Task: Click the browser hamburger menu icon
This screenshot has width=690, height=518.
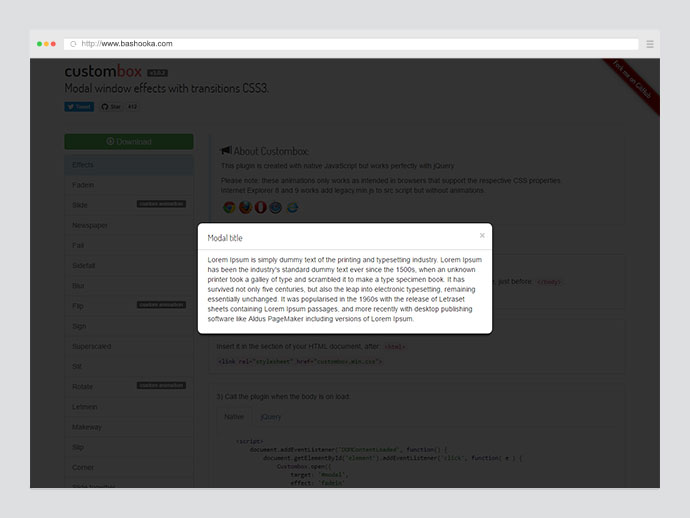Action: [650, 44]
